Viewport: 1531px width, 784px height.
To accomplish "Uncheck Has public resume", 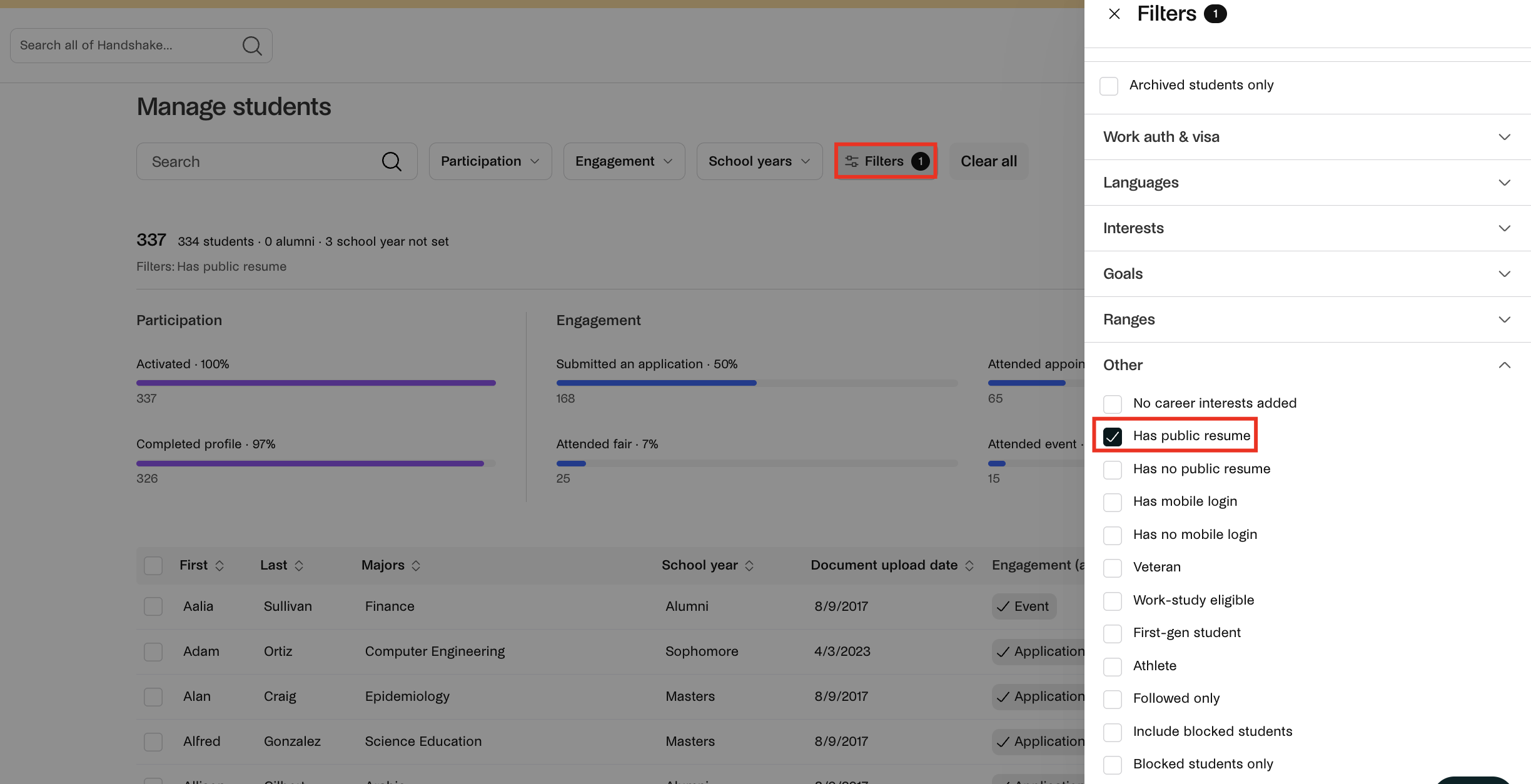I will pyautogui.click(x=1113, y=436).
